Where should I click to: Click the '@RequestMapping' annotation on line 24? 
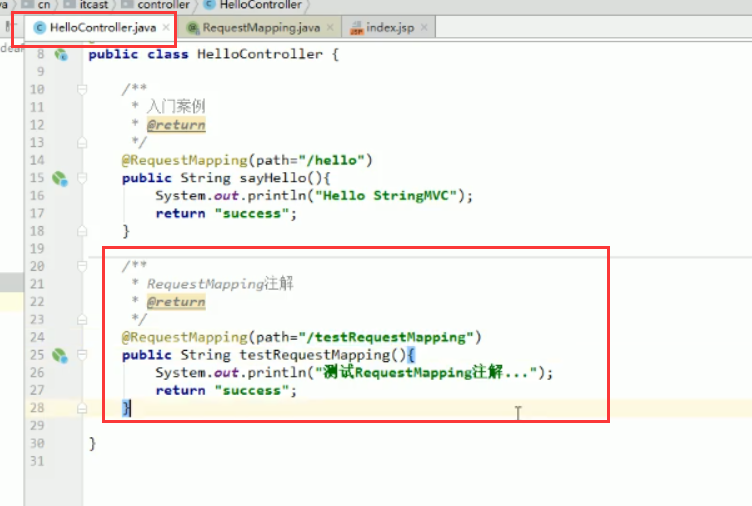[184, 338]
